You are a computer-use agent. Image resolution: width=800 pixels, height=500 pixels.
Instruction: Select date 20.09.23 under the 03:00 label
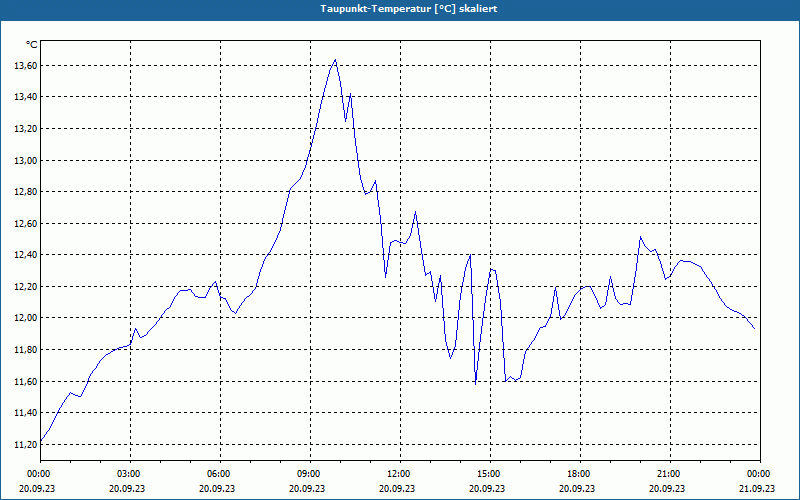127,488
